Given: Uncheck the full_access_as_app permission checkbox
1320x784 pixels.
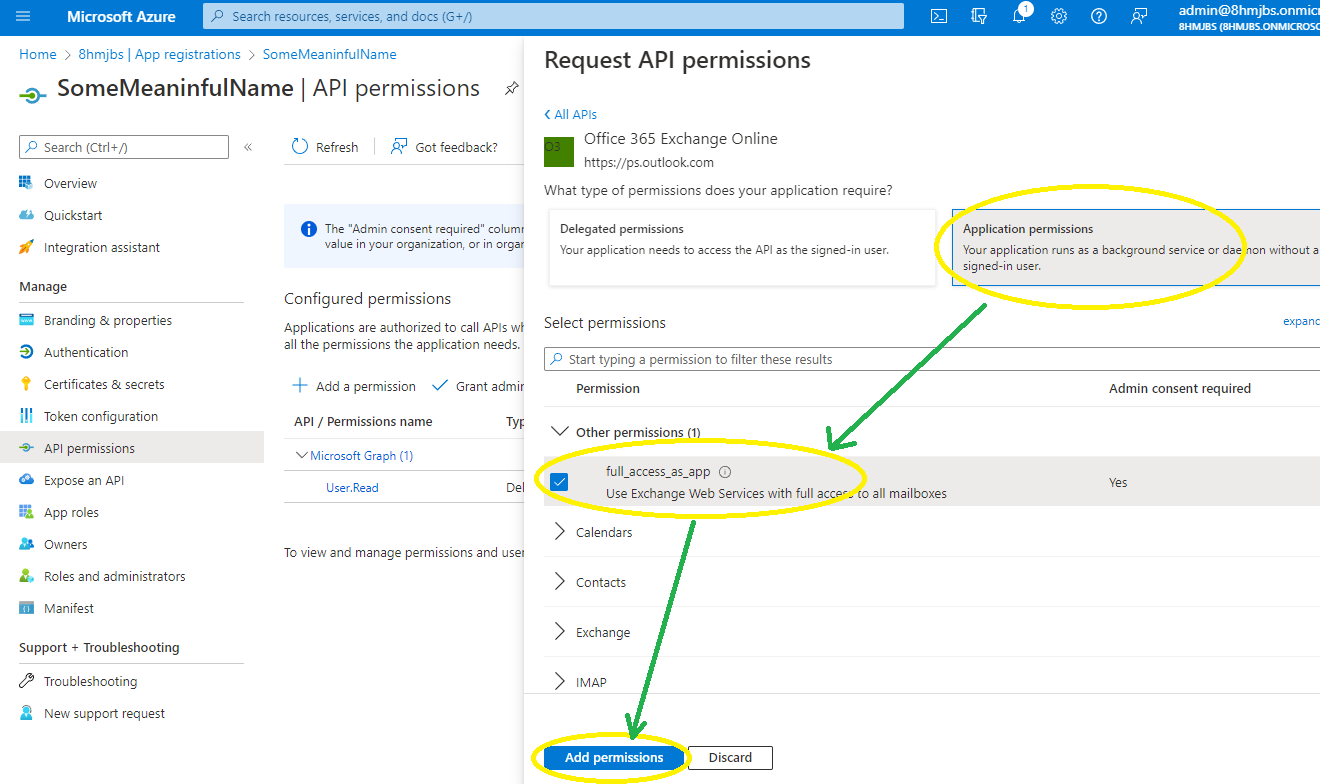Looking at the screenshot, I should pyautogui.click(x=560, y=482).
